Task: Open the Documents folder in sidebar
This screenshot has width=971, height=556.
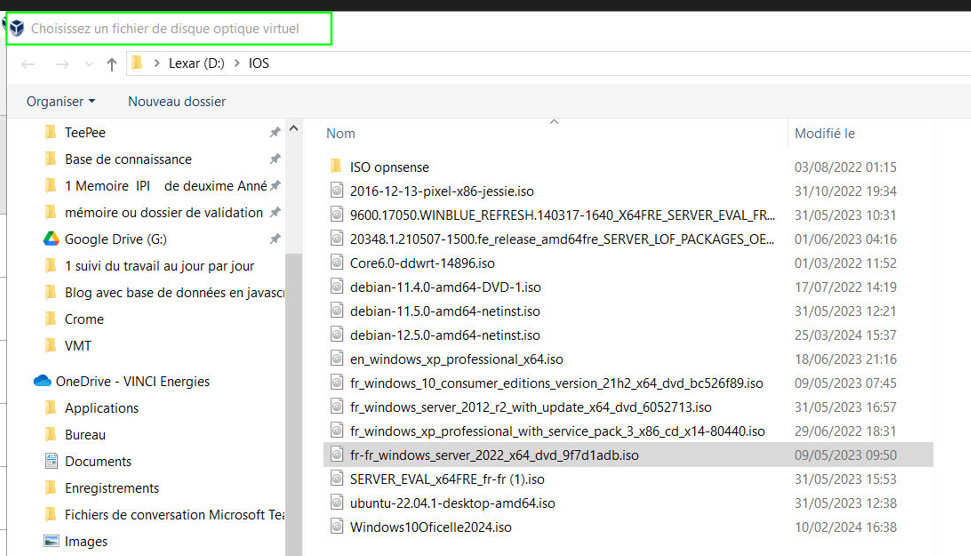Action: (98, 461)
